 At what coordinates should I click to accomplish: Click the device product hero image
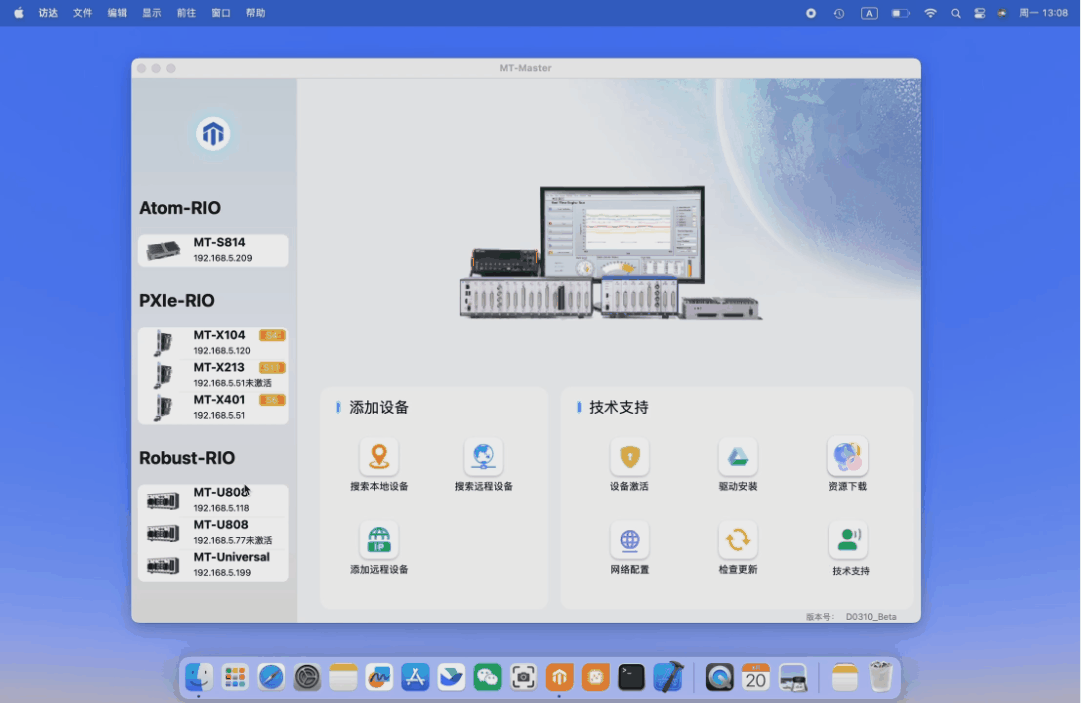point(611,253)
